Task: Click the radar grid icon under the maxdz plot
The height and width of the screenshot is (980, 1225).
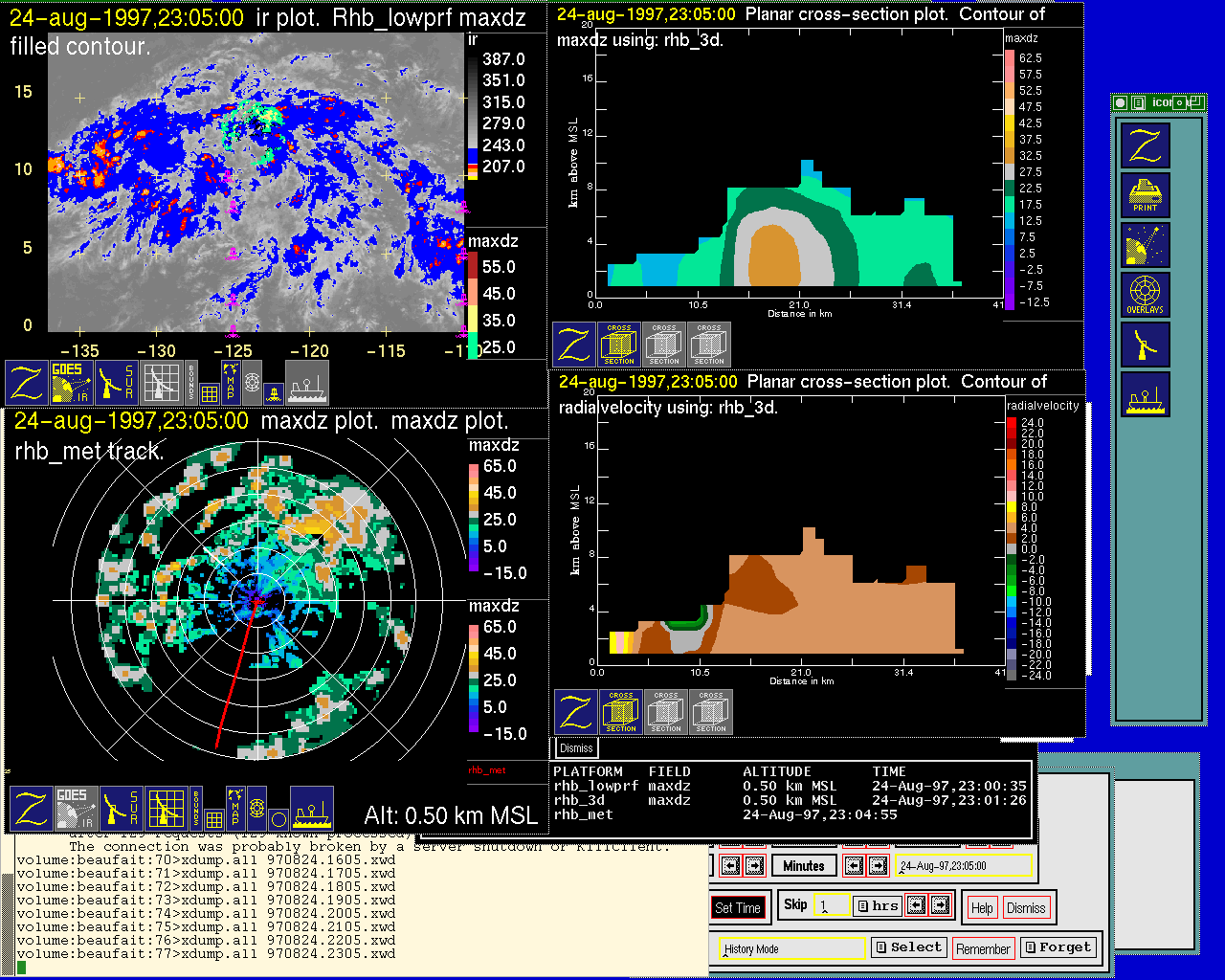Action: 166,809
